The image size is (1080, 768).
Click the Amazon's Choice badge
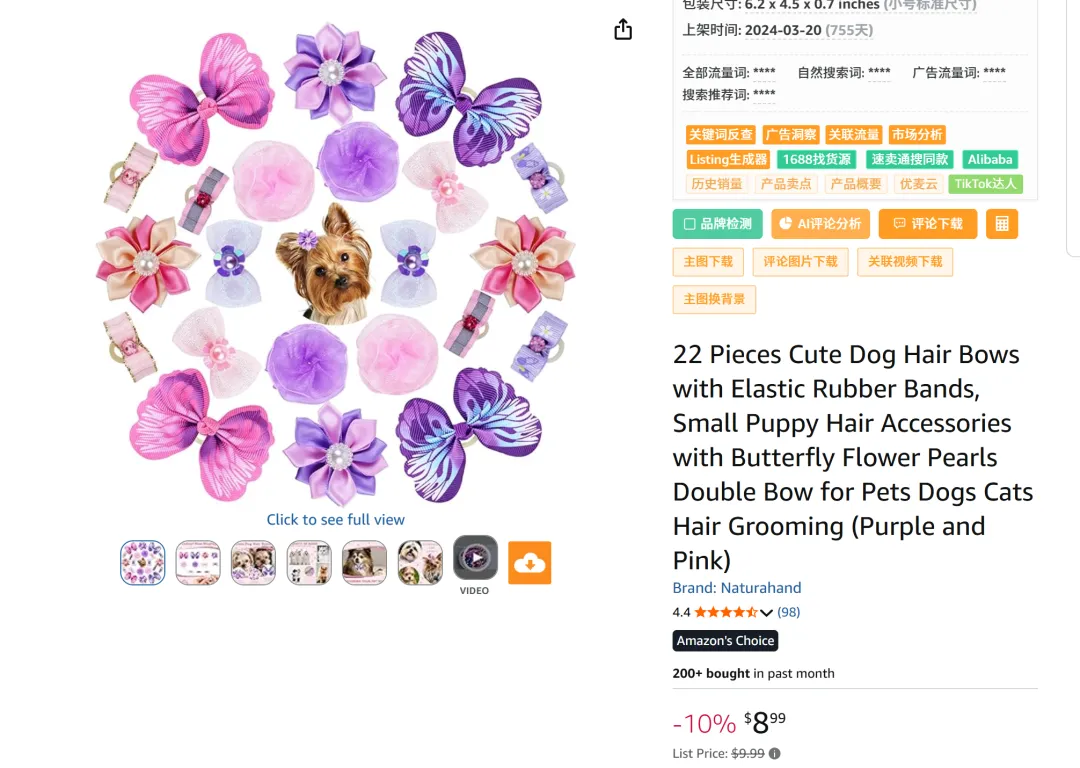pyautogui.click(x=725, y=641)
